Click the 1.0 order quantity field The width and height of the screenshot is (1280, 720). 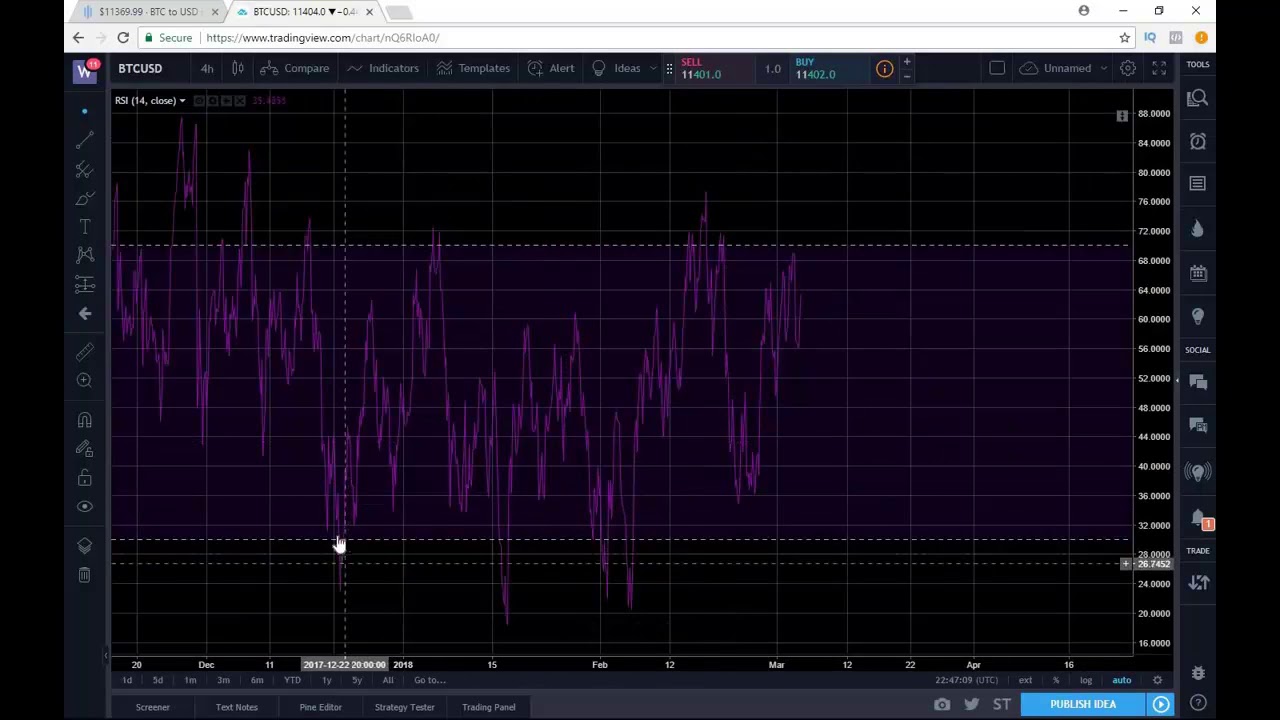[x=773, y=69]
